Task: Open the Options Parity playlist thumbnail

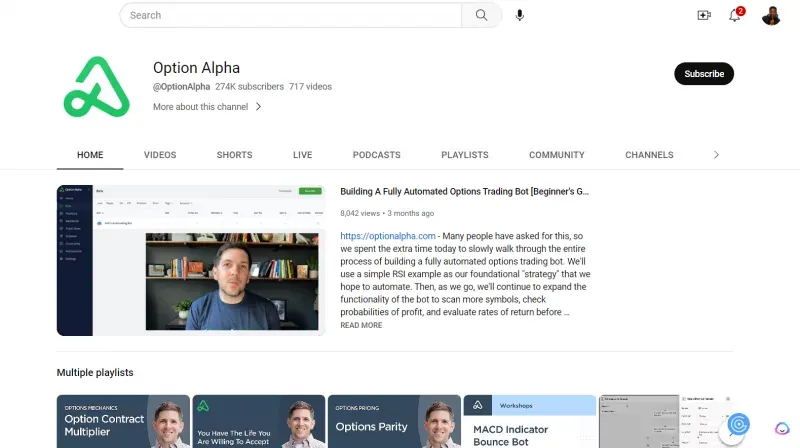Action: (394, 421)
